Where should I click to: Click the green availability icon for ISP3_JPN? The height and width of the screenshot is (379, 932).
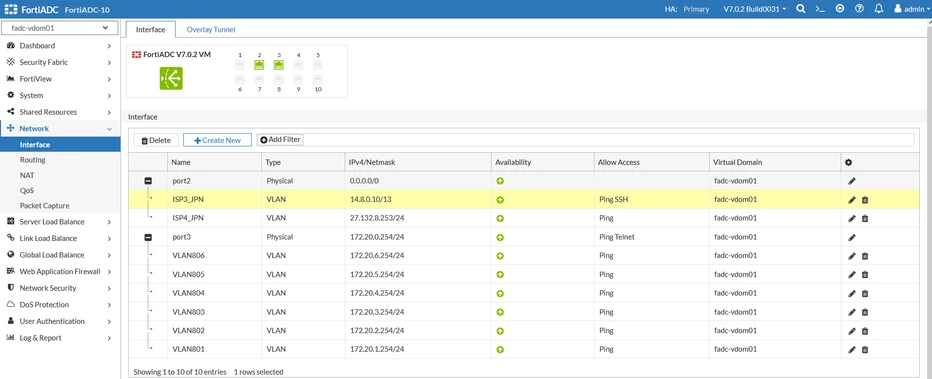click(500, 200)
